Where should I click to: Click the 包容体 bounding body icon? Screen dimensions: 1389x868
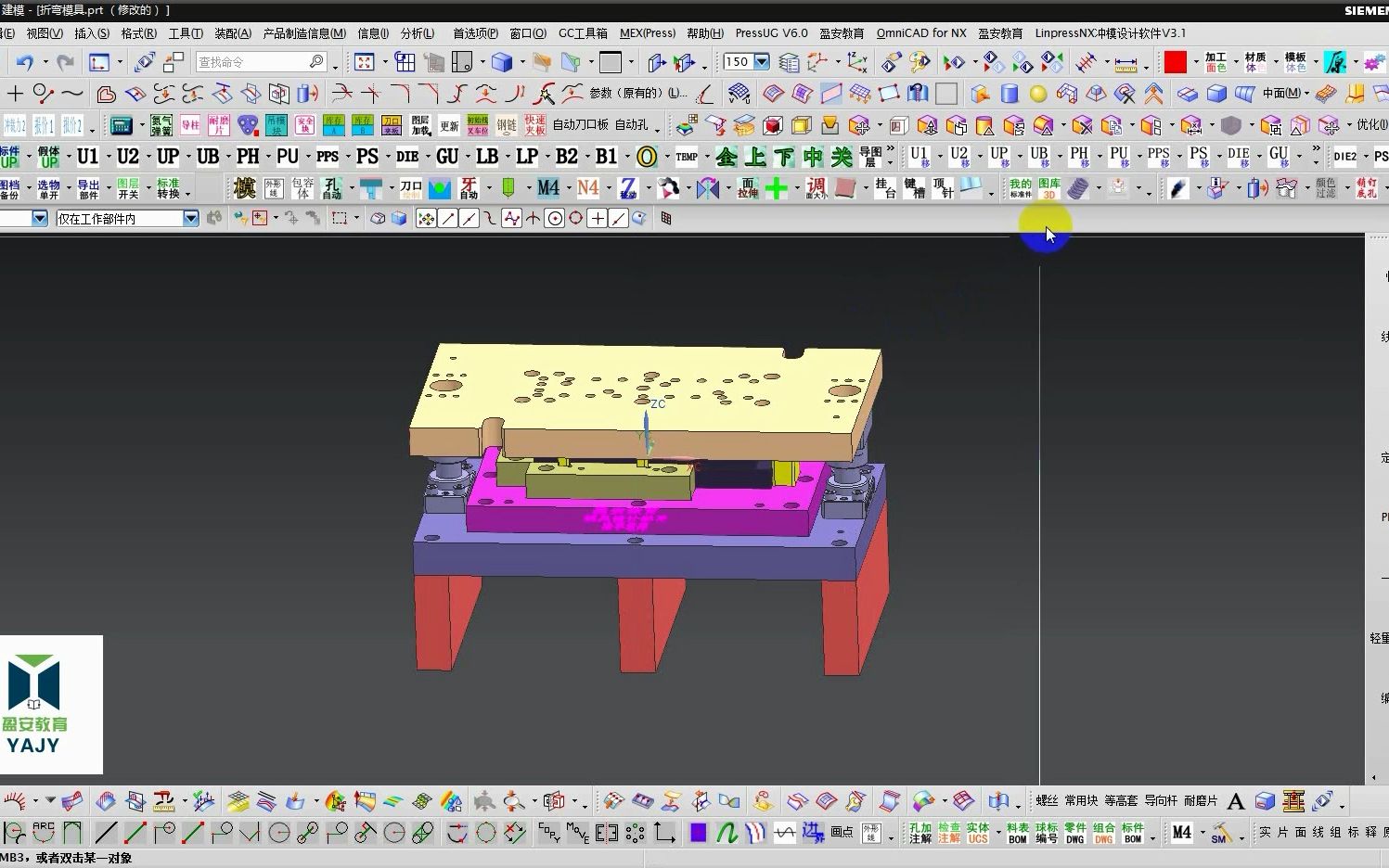[302, 188]
